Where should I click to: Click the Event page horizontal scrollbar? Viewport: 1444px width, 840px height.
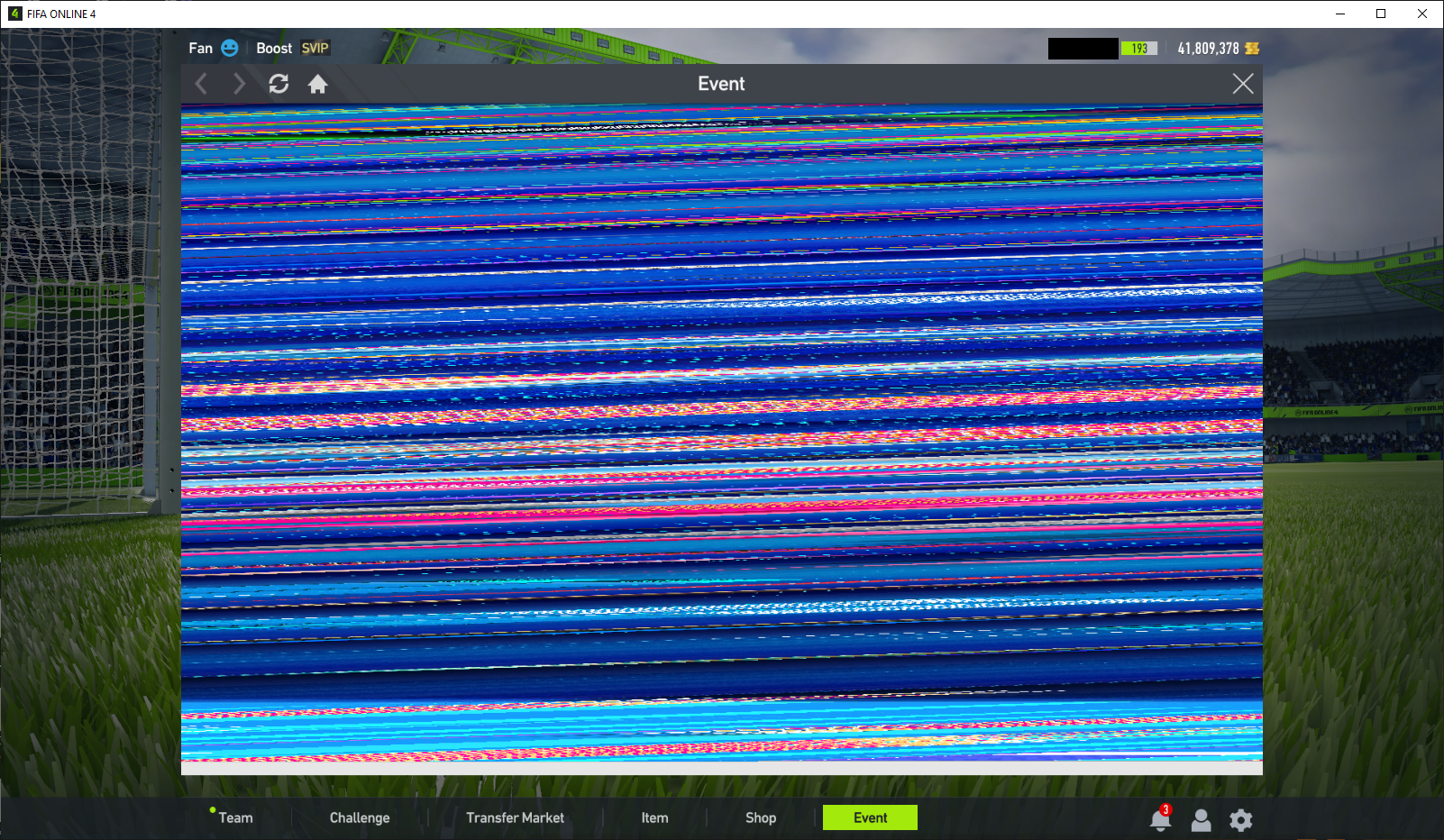click(721, 768)
